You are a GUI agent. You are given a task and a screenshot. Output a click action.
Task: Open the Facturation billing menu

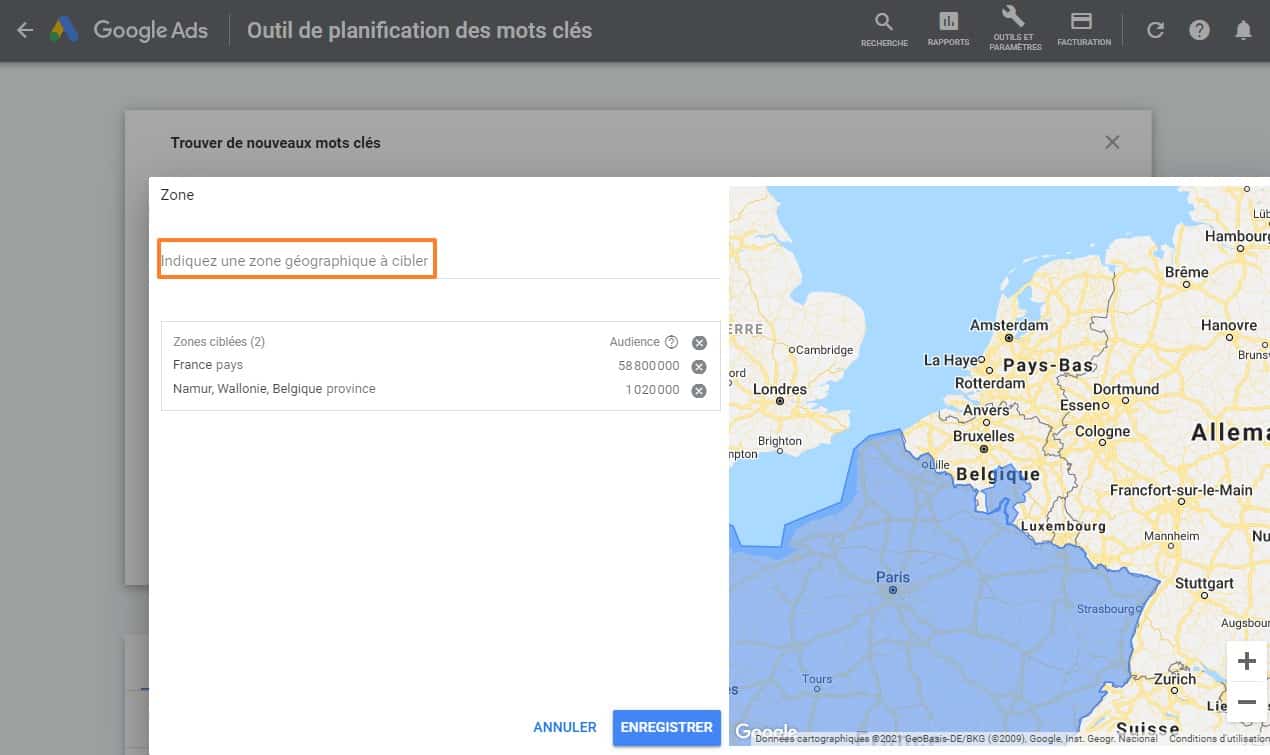(1084, 30)
